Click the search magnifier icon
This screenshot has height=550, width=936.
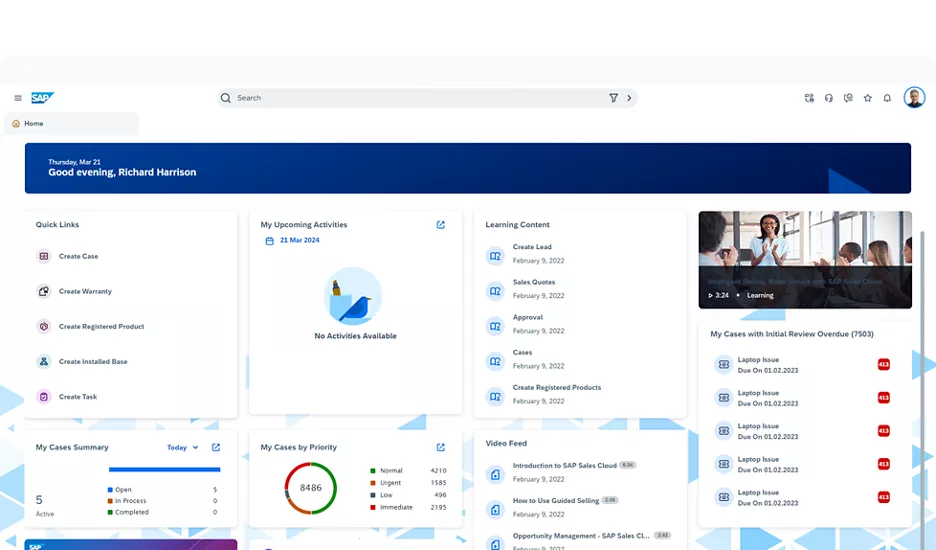(x=226, y=98)
